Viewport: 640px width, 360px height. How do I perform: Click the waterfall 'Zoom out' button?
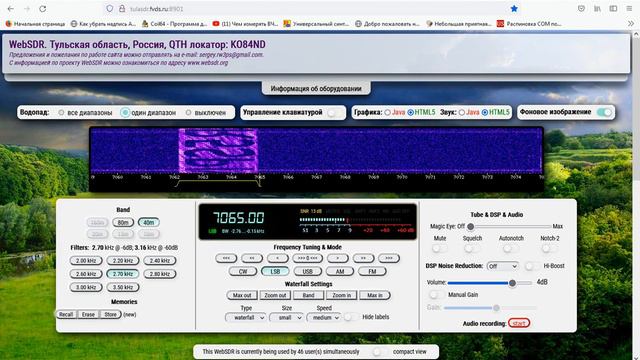click(275, 295)
